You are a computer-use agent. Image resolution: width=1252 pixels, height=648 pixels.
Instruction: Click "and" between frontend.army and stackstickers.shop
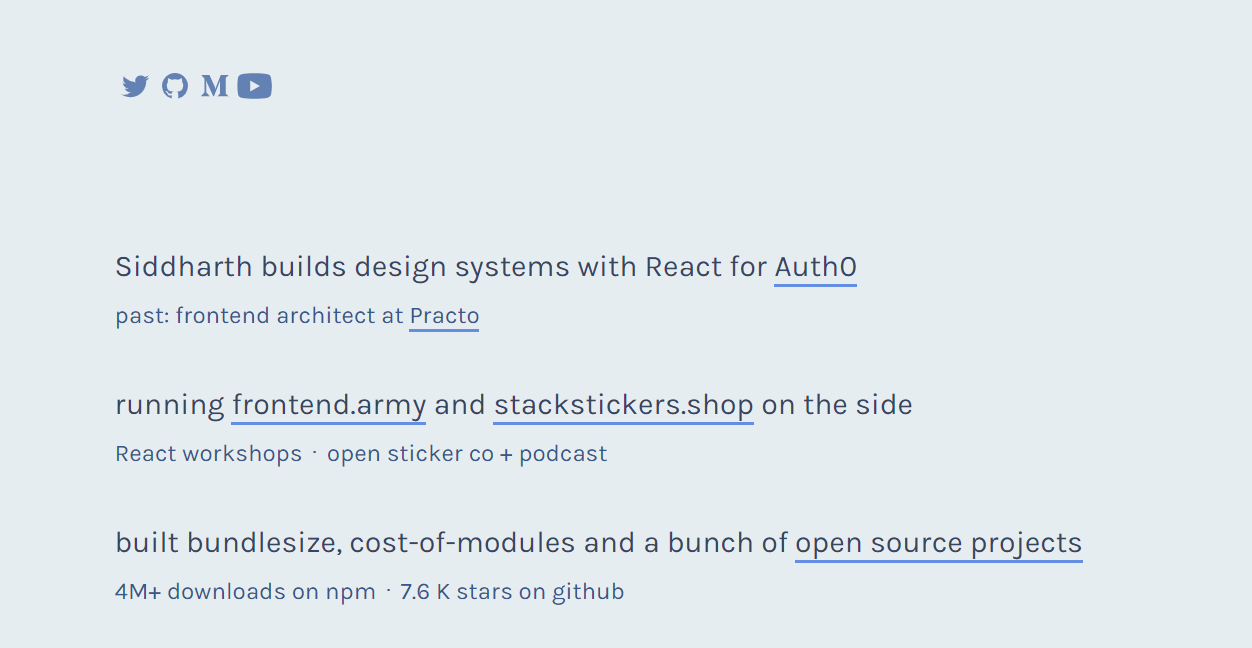(x=459, y=405)
